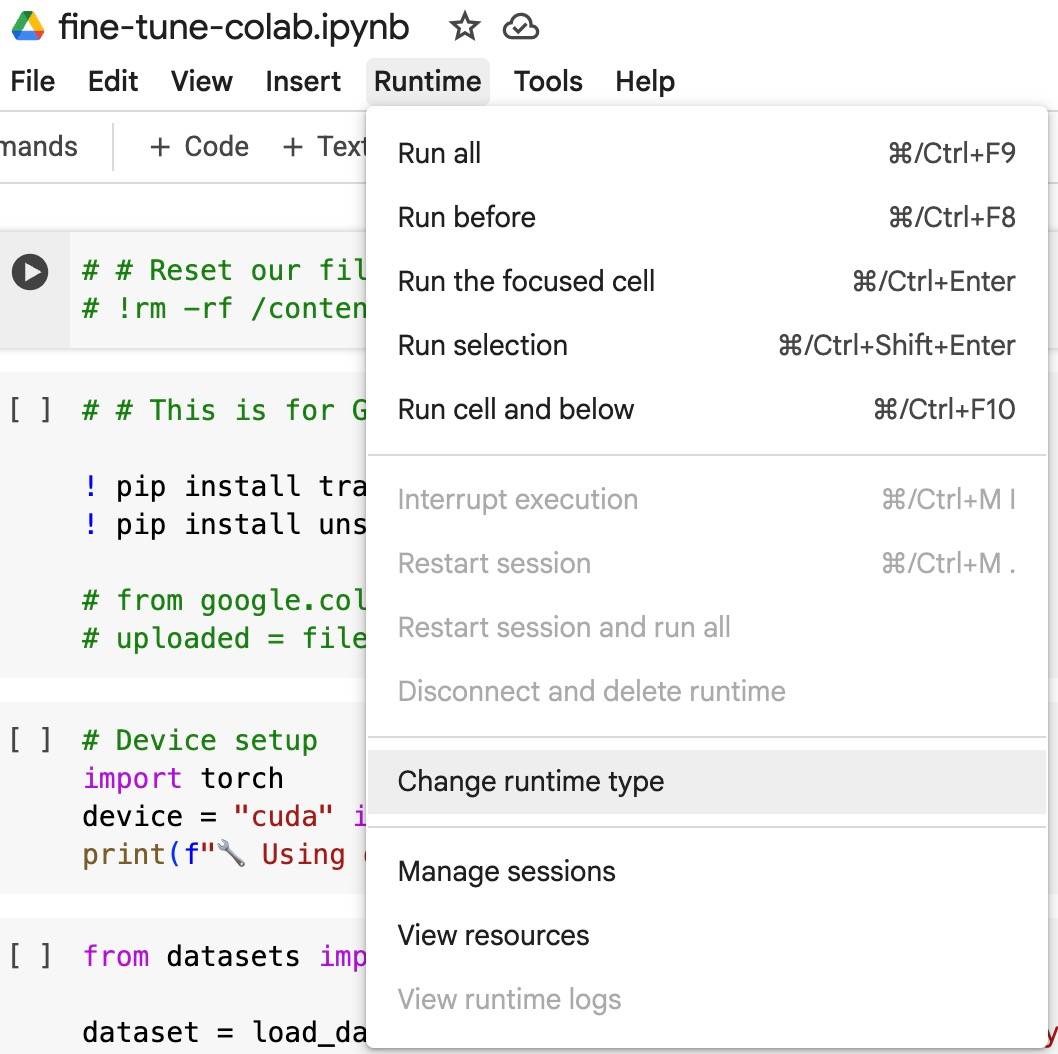This screenshot has height=1054, width=1058.
Task: Click the Google Drive logo icon
Action: 28,26
